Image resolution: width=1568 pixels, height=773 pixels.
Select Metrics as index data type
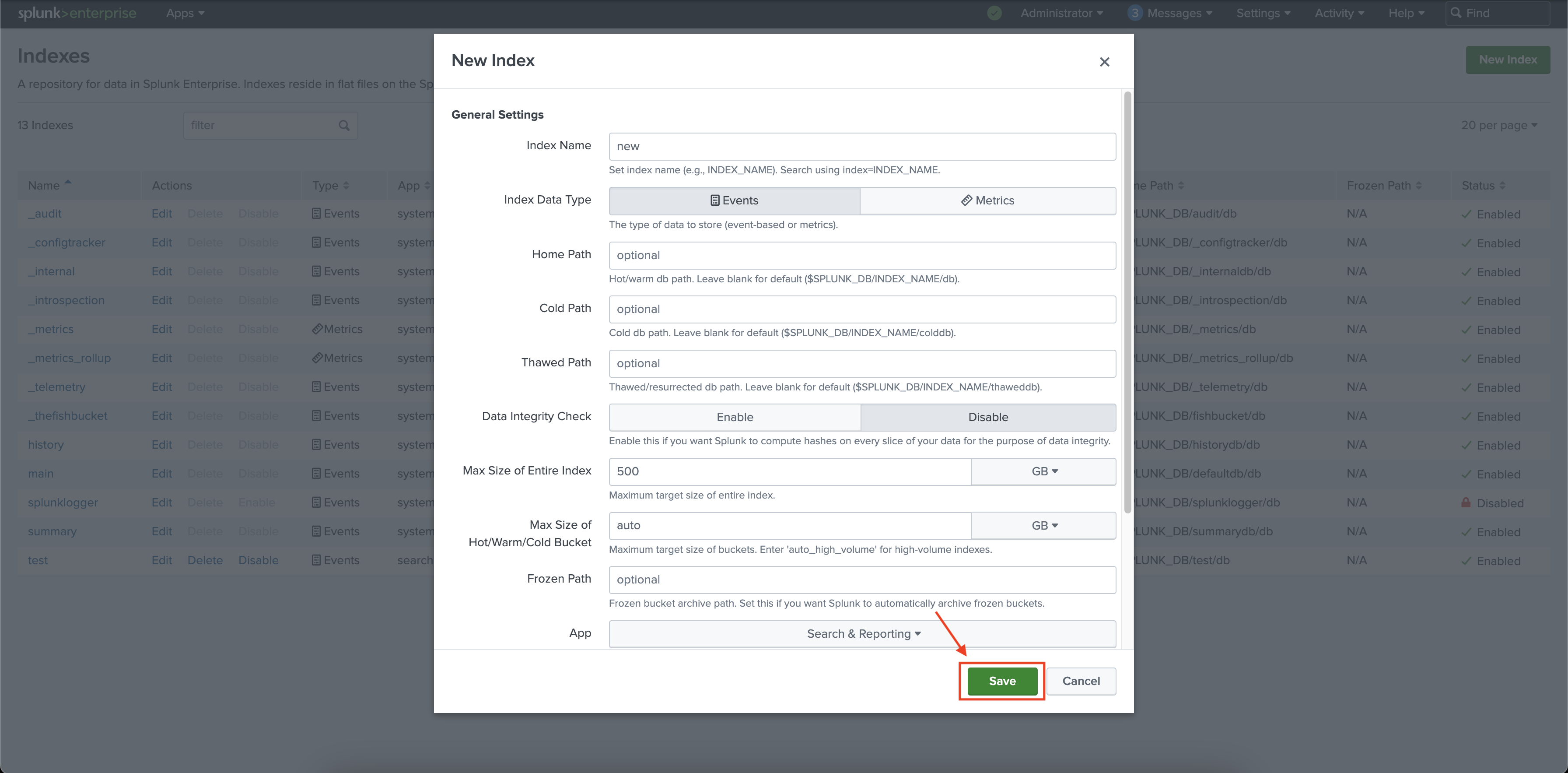click(987, 200)
